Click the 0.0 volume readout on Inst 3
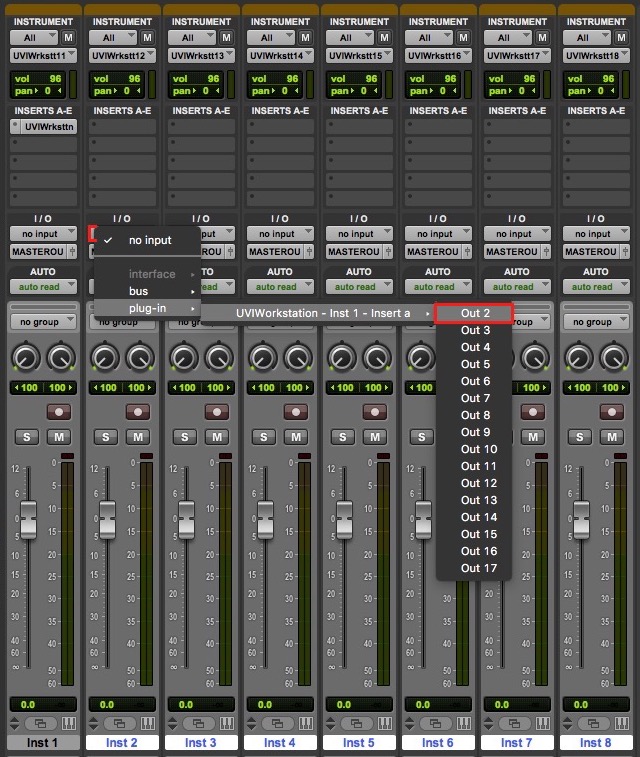This screenshot has width=640, height=757. (x=201, y=704)
